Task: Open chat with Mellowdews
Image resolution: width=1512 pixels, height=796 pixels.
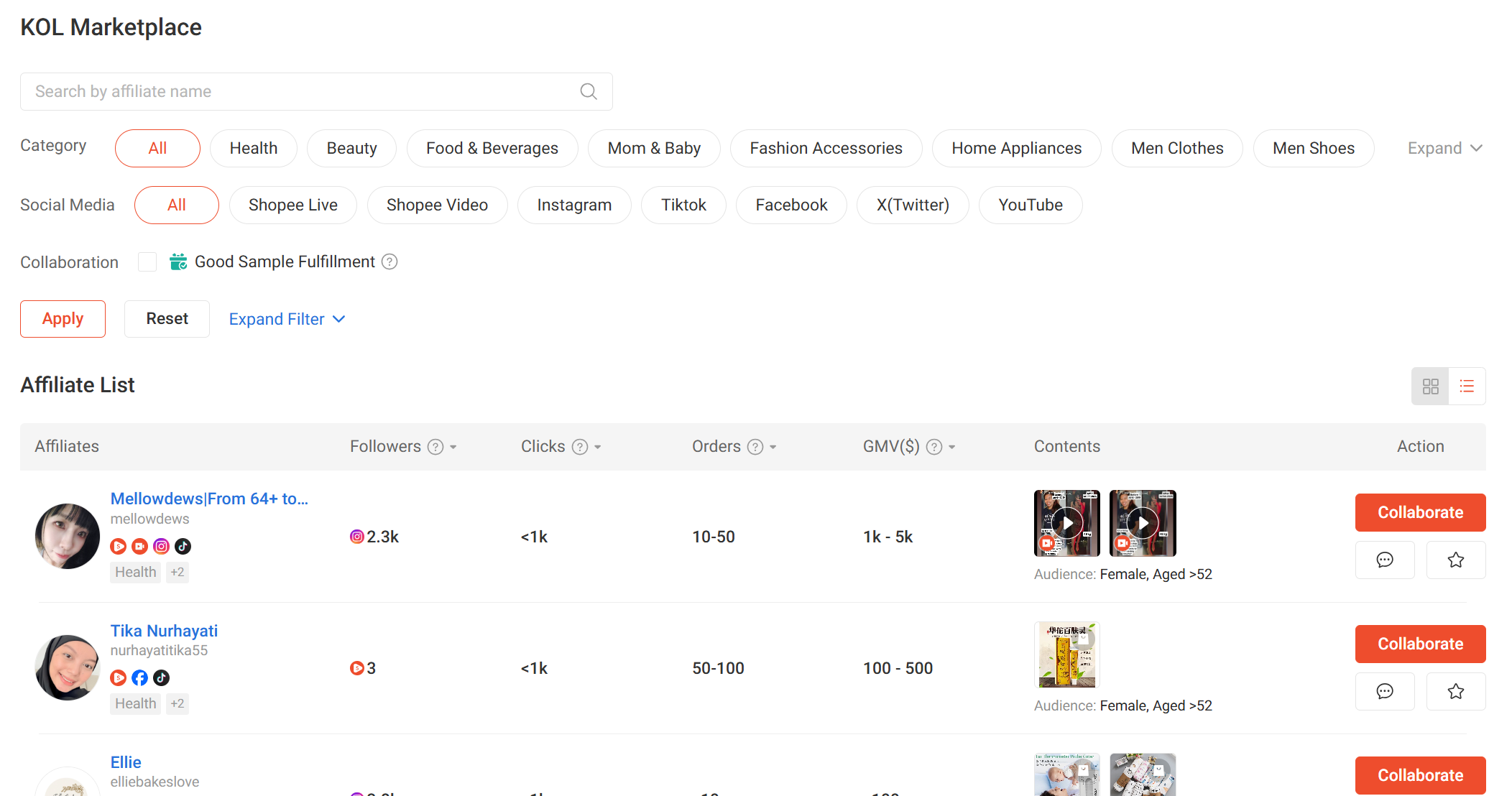Action: (1385, 560)
